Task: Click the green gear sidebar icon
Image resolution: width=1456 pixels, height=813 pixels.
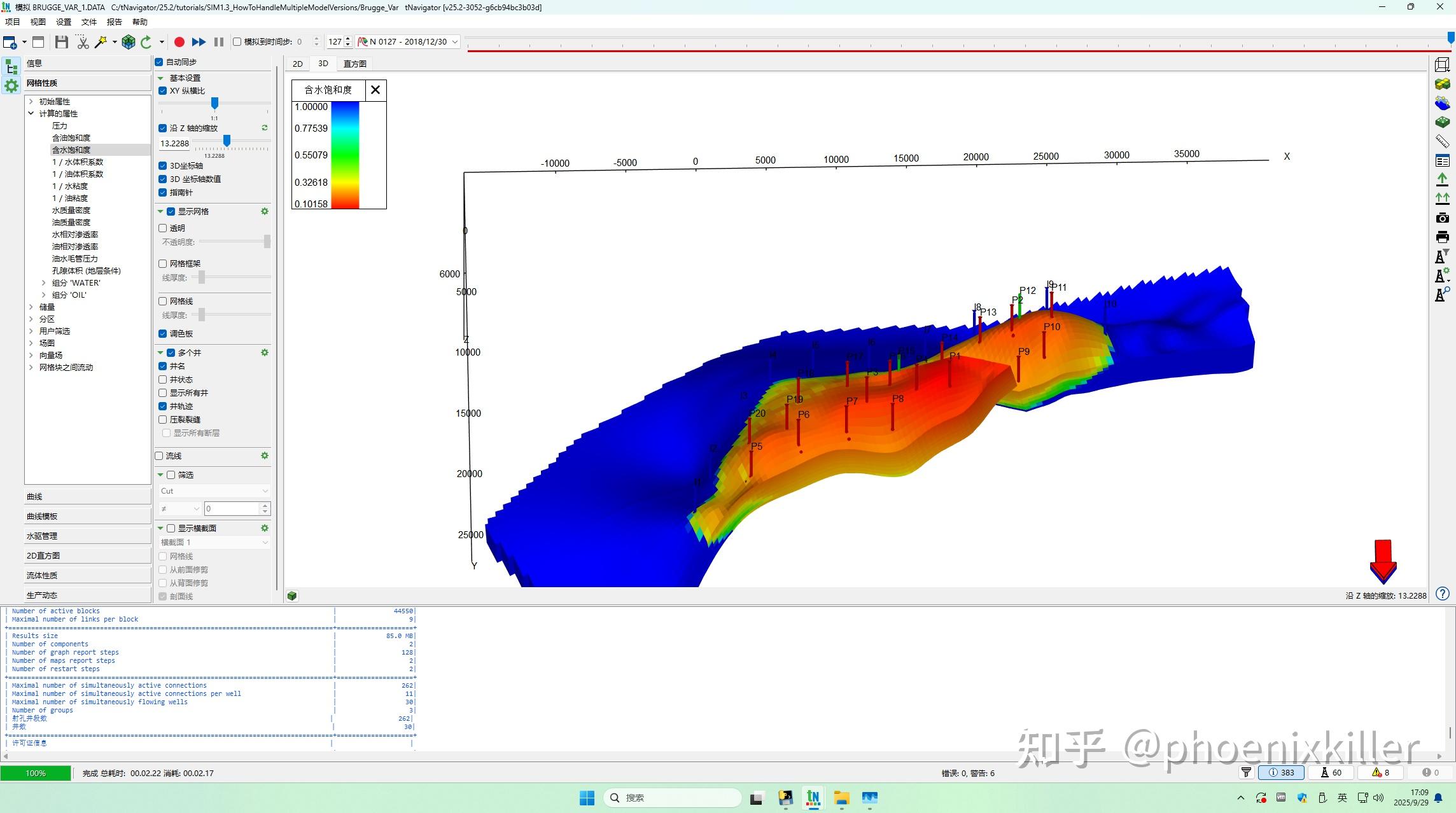Action: (x=11, y=85)
